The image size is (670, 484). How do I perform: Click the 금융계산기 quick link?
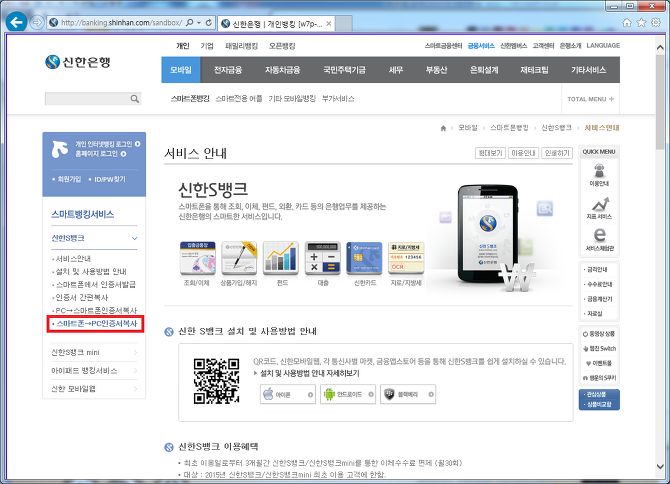tap(598, 299)
